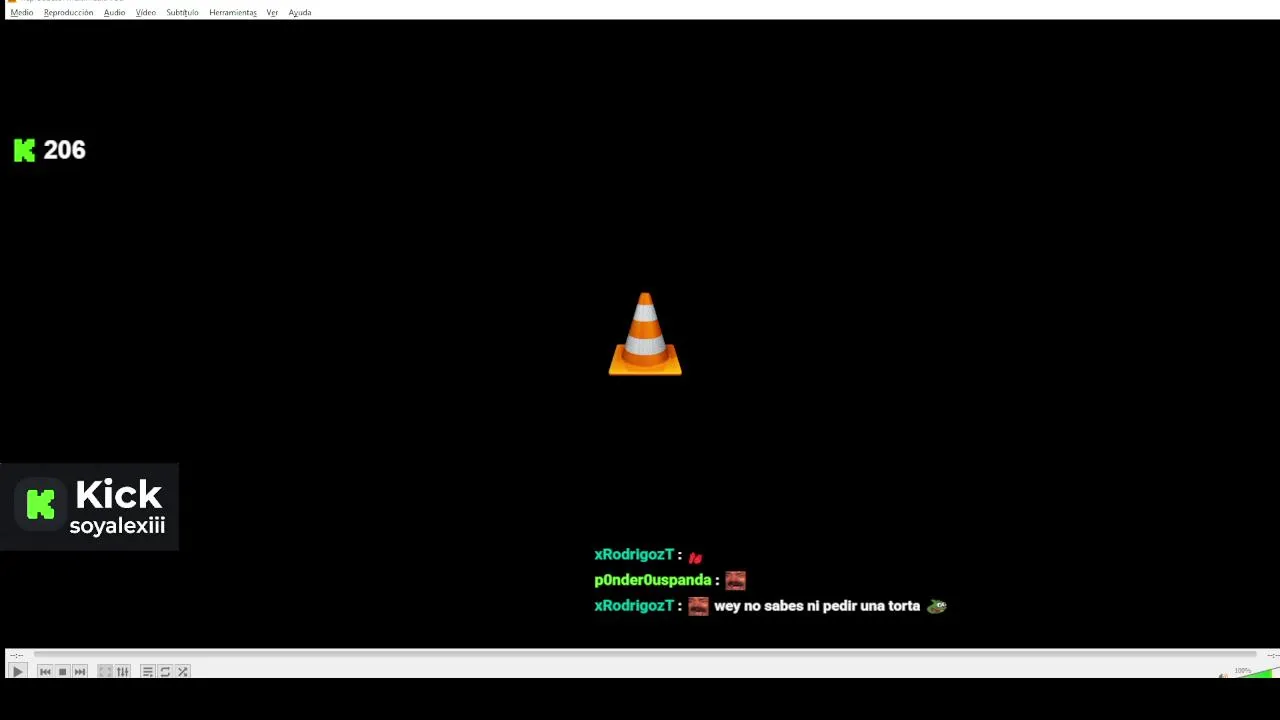This screenshot has width=1280, height=720.
Task: Show extended settings equalizer panel
Action: point(123,672)
